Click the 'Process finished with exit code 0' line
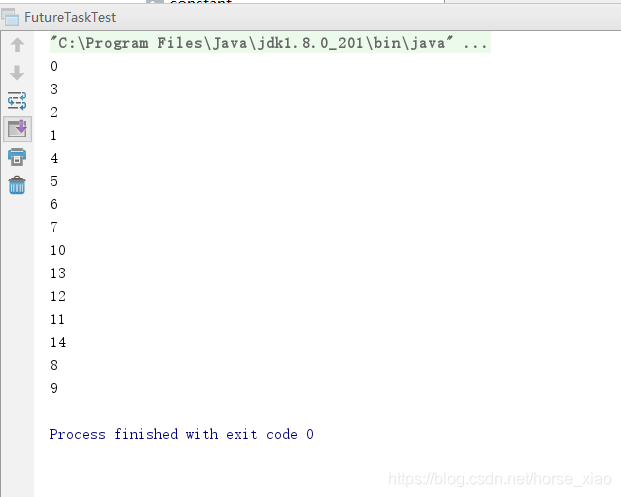This screenshot has width=621, height=497. [181, 434]
